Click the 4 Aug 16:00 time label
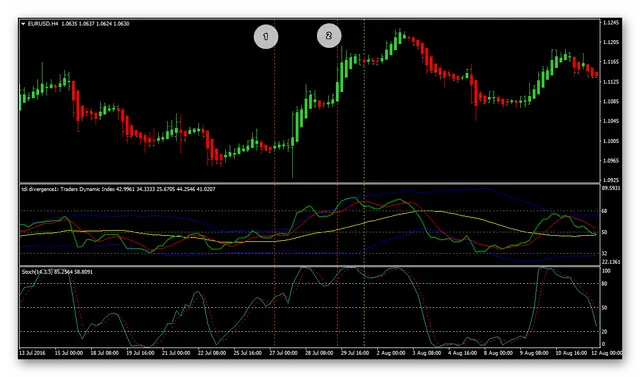This screenshot has width=640, height=377. point(462,353)
